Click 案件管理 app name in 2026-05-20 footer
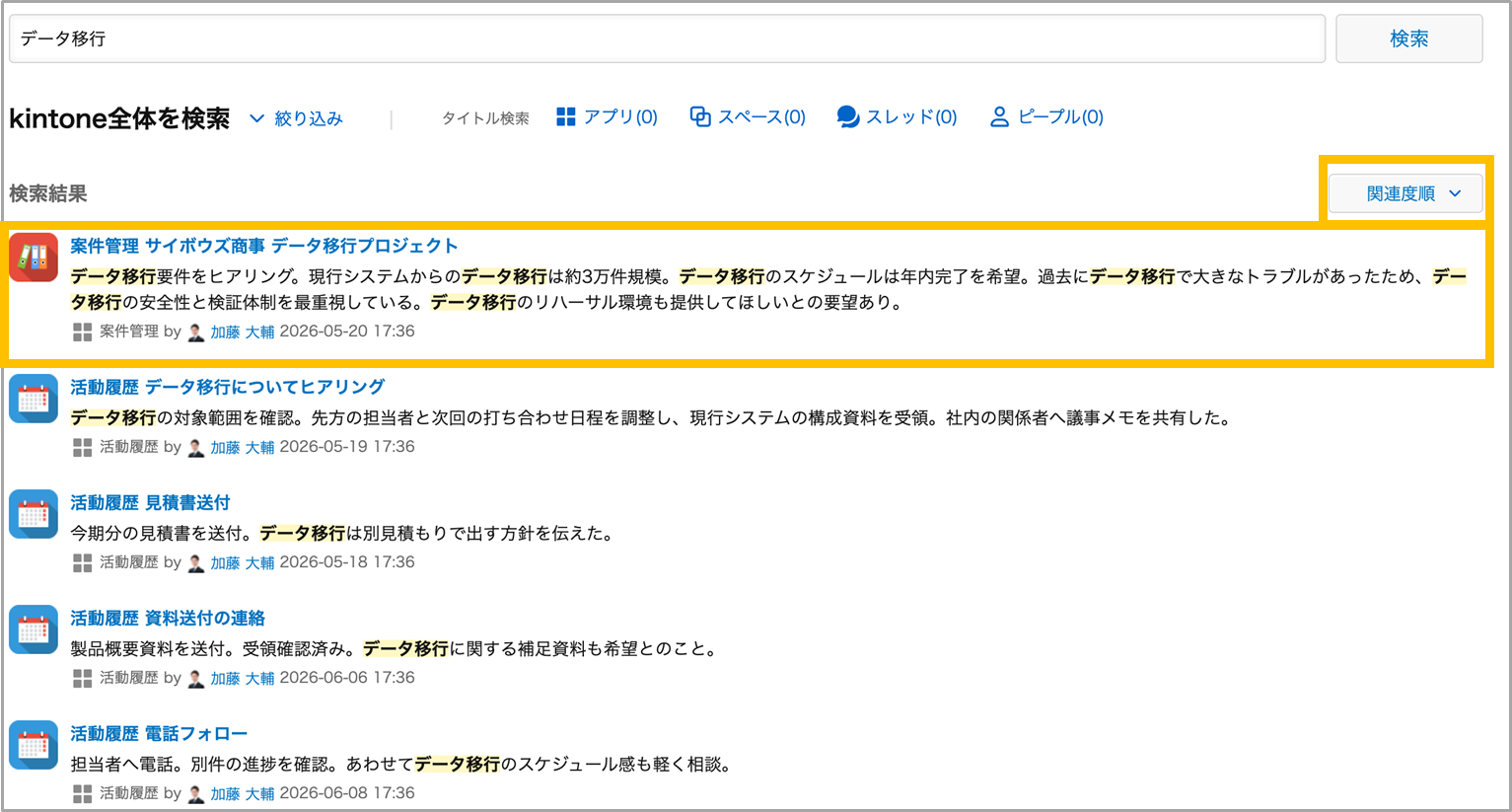This screenshot has height=812, width=1512. (129, 332)
